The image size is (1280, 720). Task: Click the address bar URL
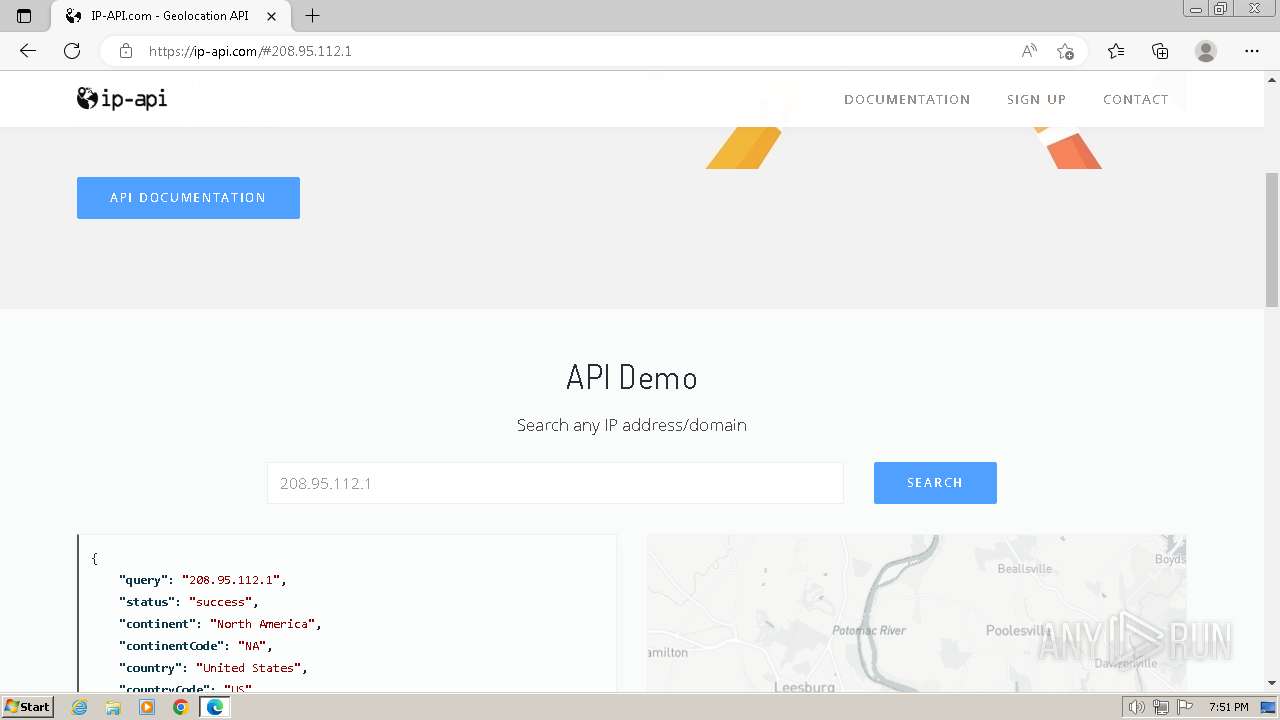click(250, 51)
